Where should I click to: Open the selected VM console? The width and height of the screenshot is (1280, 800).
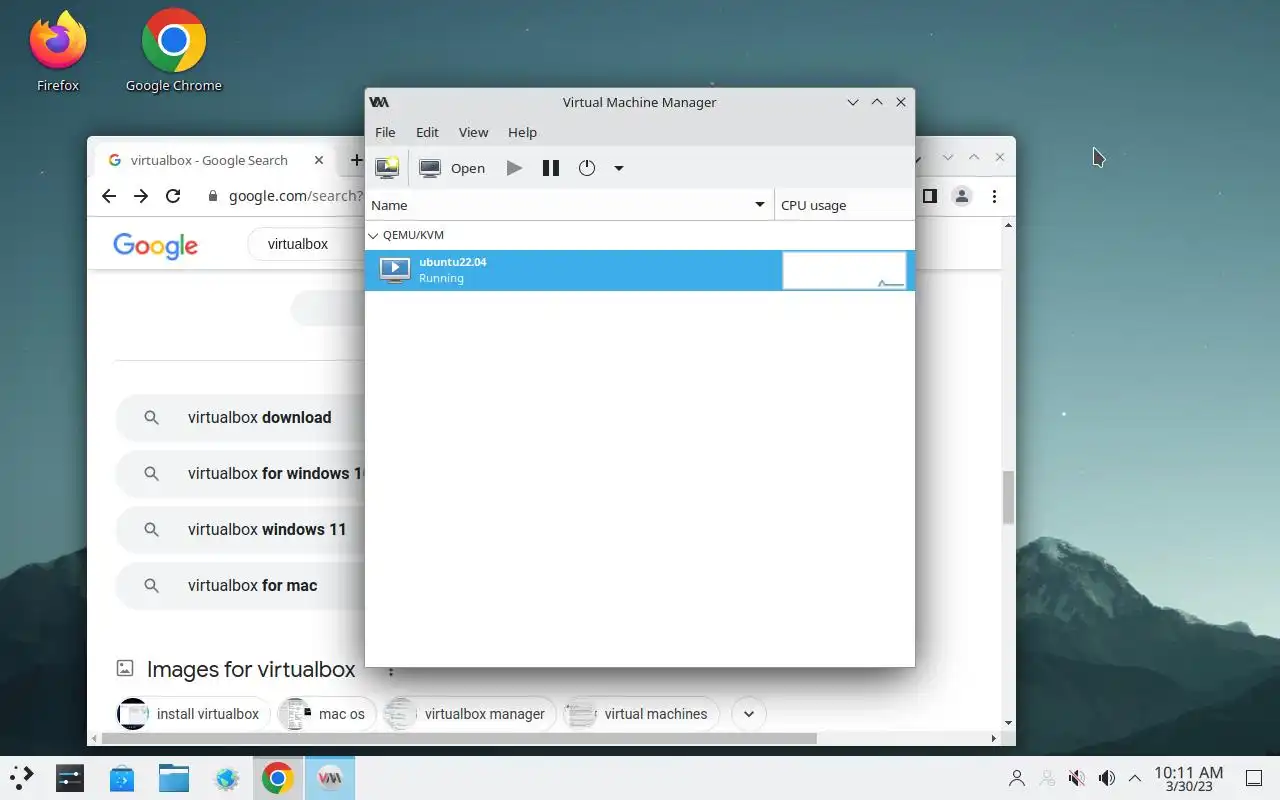click(451, 168)
